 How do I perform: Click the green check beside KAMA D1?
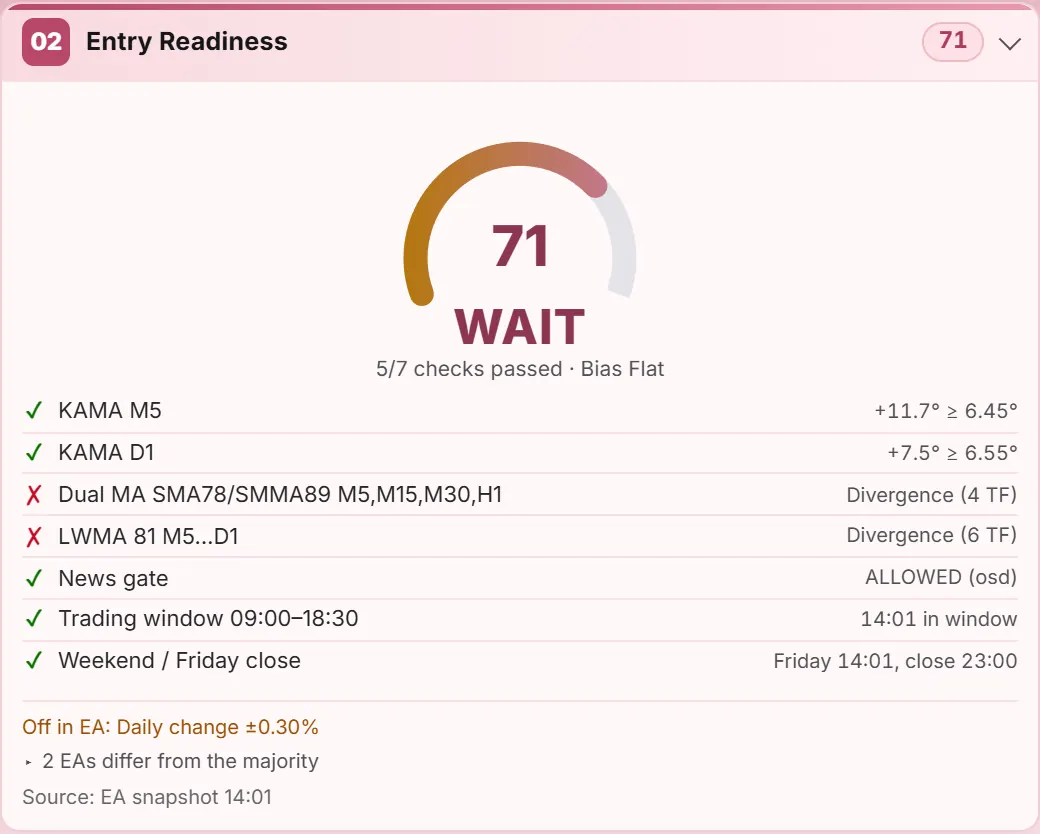(x=33, y=452)
